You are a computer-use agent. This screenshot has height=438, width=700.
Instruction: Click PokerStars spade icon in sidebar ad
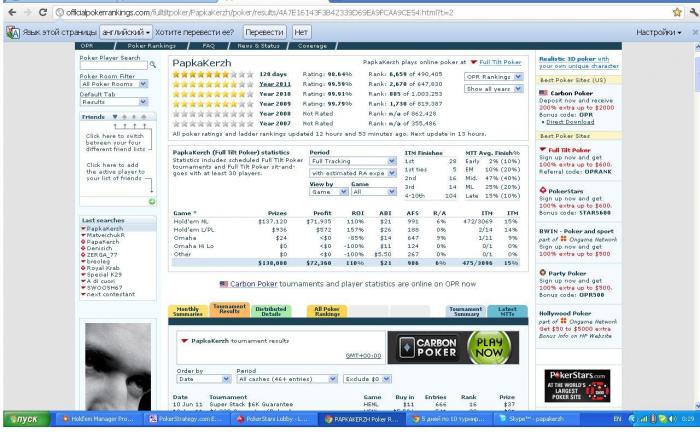(543, 191)
